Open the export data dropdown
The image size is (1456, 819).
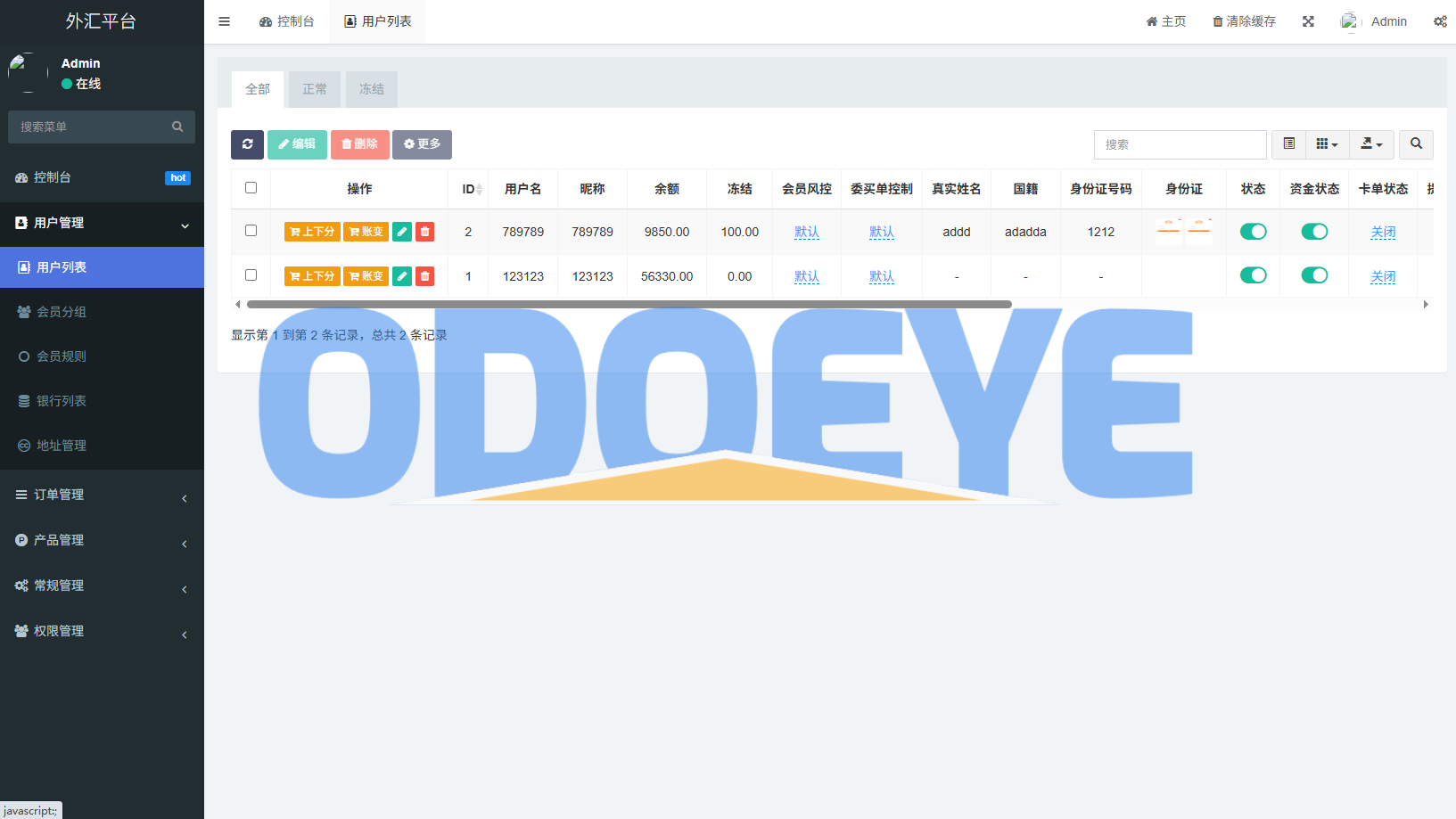[1371, 144]
